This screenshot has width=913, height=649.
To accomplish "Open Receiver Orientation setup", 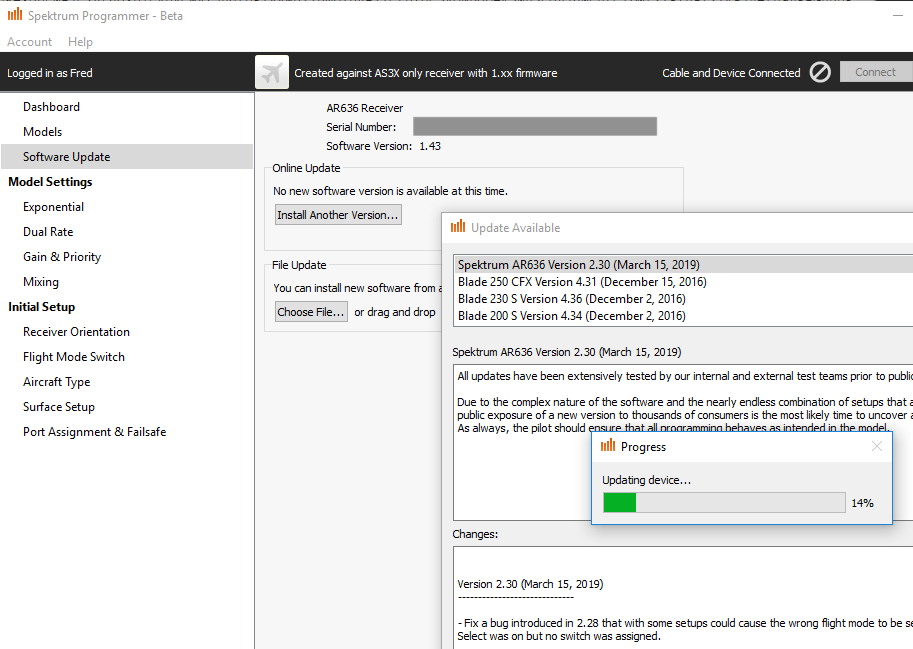I will click(76, 332).
